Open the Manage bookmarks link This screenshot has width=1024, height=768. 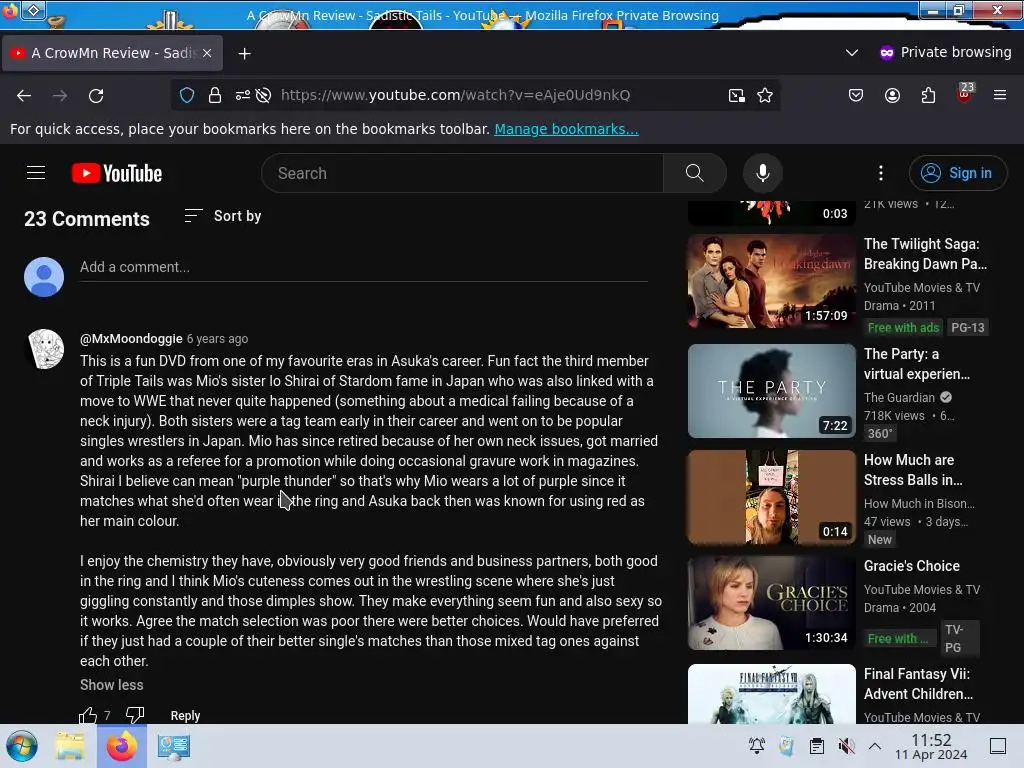pyautogui.click(x=567, y=129)
